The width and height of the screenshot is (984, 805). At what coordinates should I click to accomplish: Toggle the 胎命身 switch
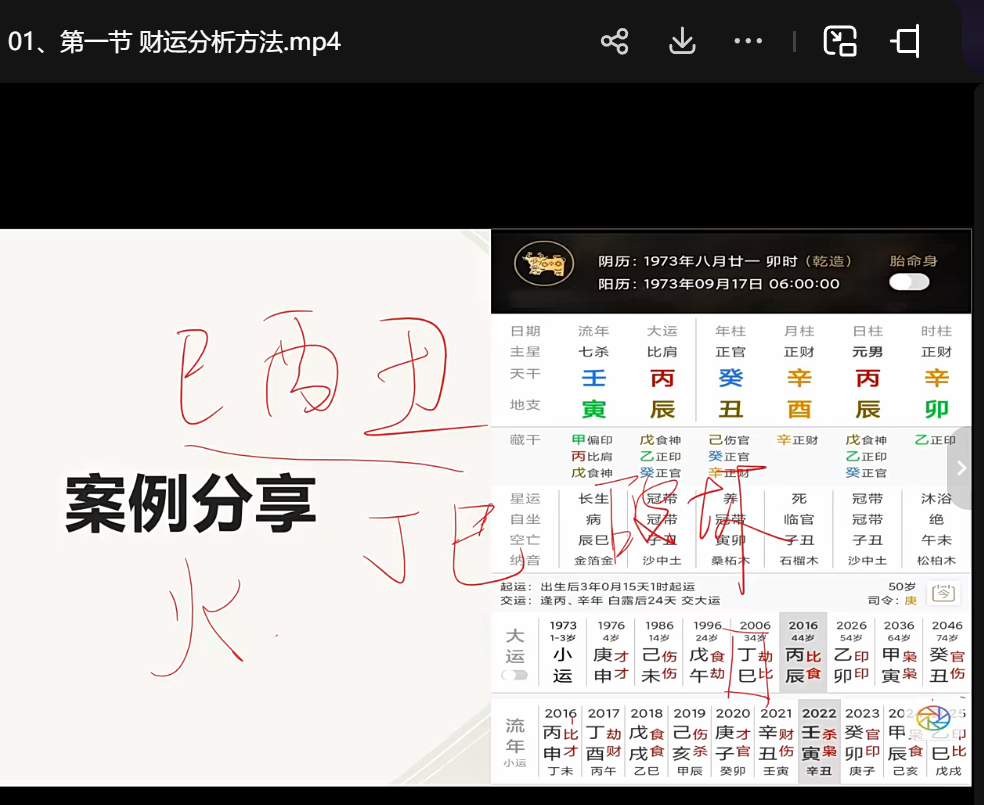pyautogui.click(x=909, y=282)
